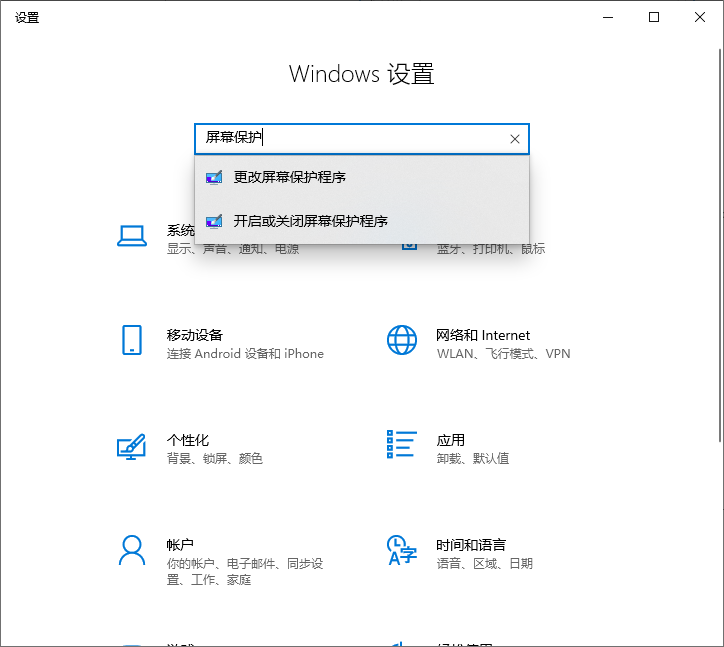Click the 连接 Android 设备和 iPhone description

pyautogui.click(x=245, y=354)
